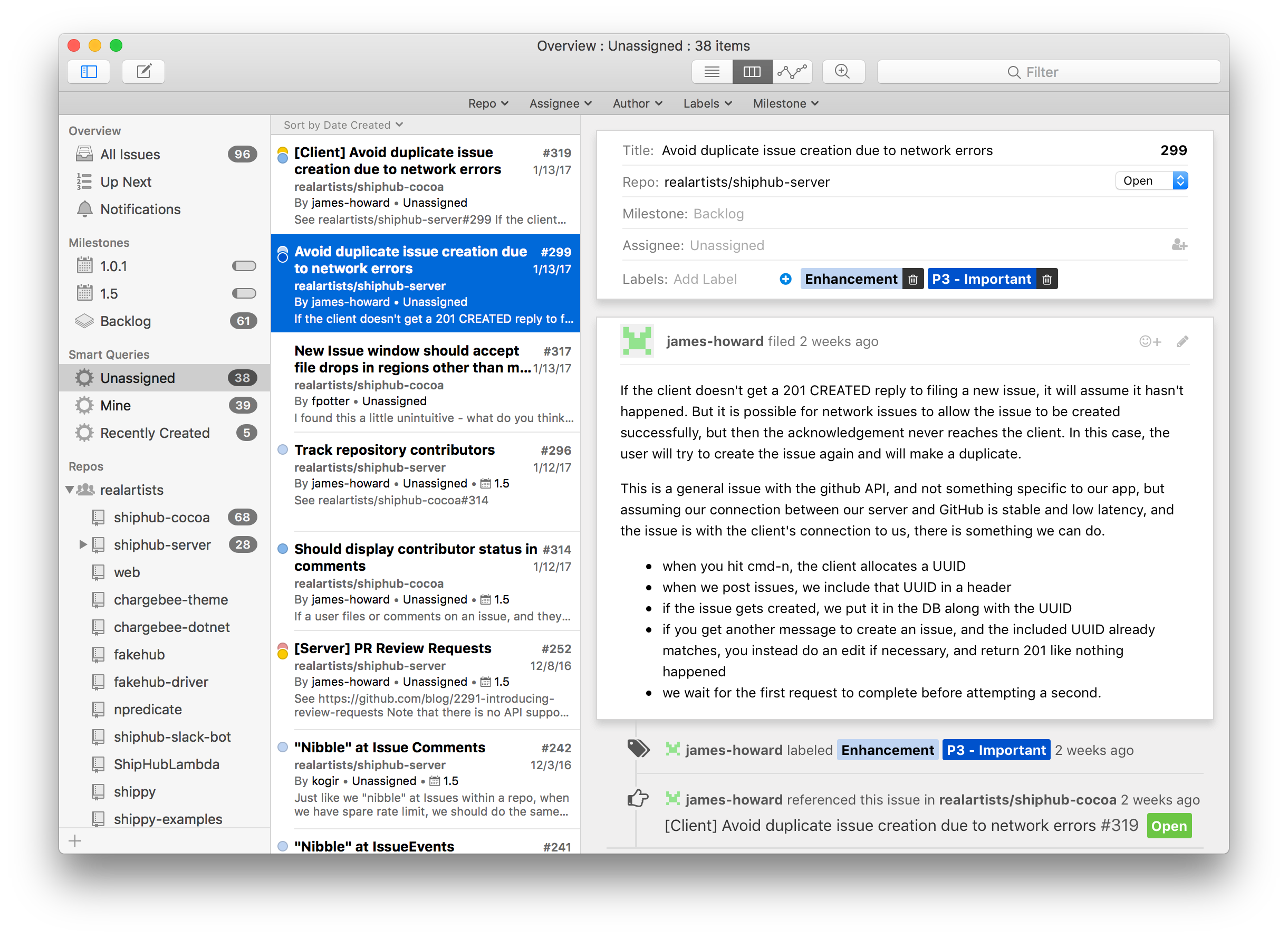Open Notifications in sidebar
The width and height of the screenshot is (1288, 938).
[165, 209]
